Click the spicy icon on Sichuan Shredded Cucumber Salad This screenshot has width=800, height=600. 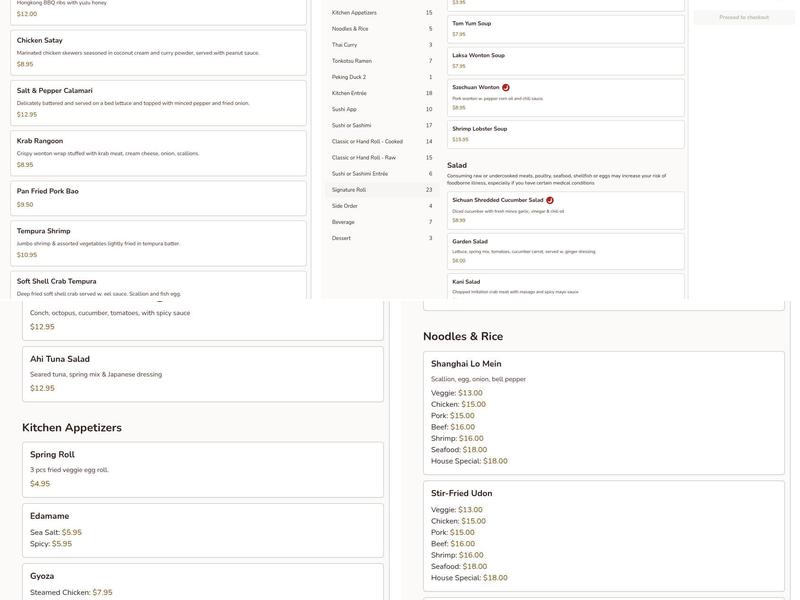(x=550, y=200)
